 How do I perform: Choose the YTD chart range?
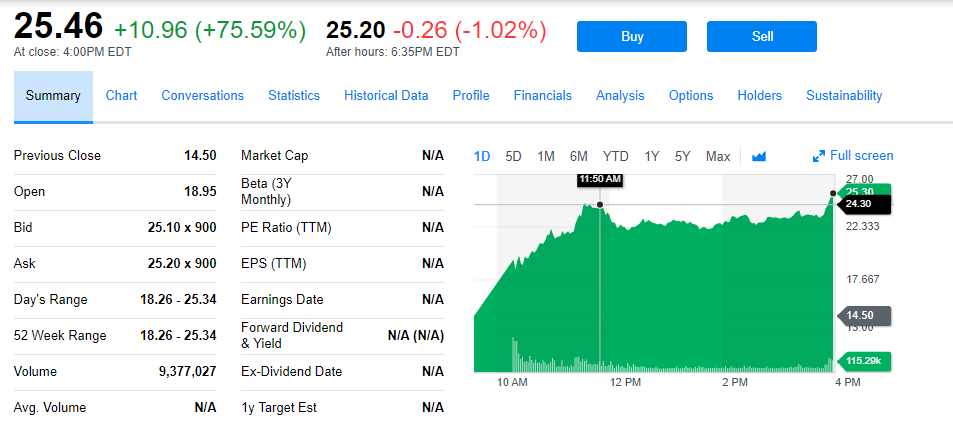[616, 156]
